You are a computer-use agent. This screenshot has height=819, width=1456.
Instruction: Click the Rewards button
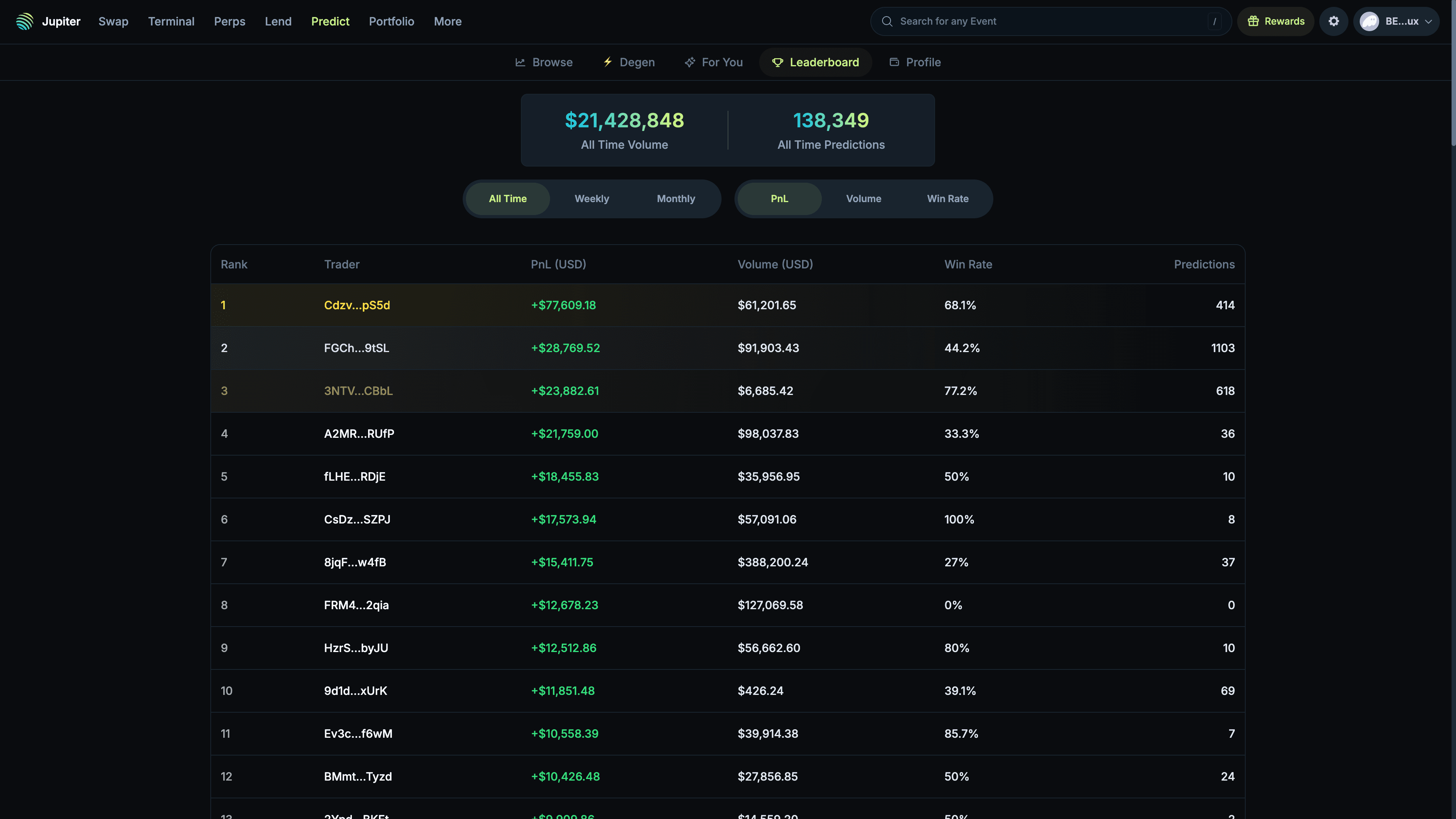pyautogui.click(x=1276, y=21)
